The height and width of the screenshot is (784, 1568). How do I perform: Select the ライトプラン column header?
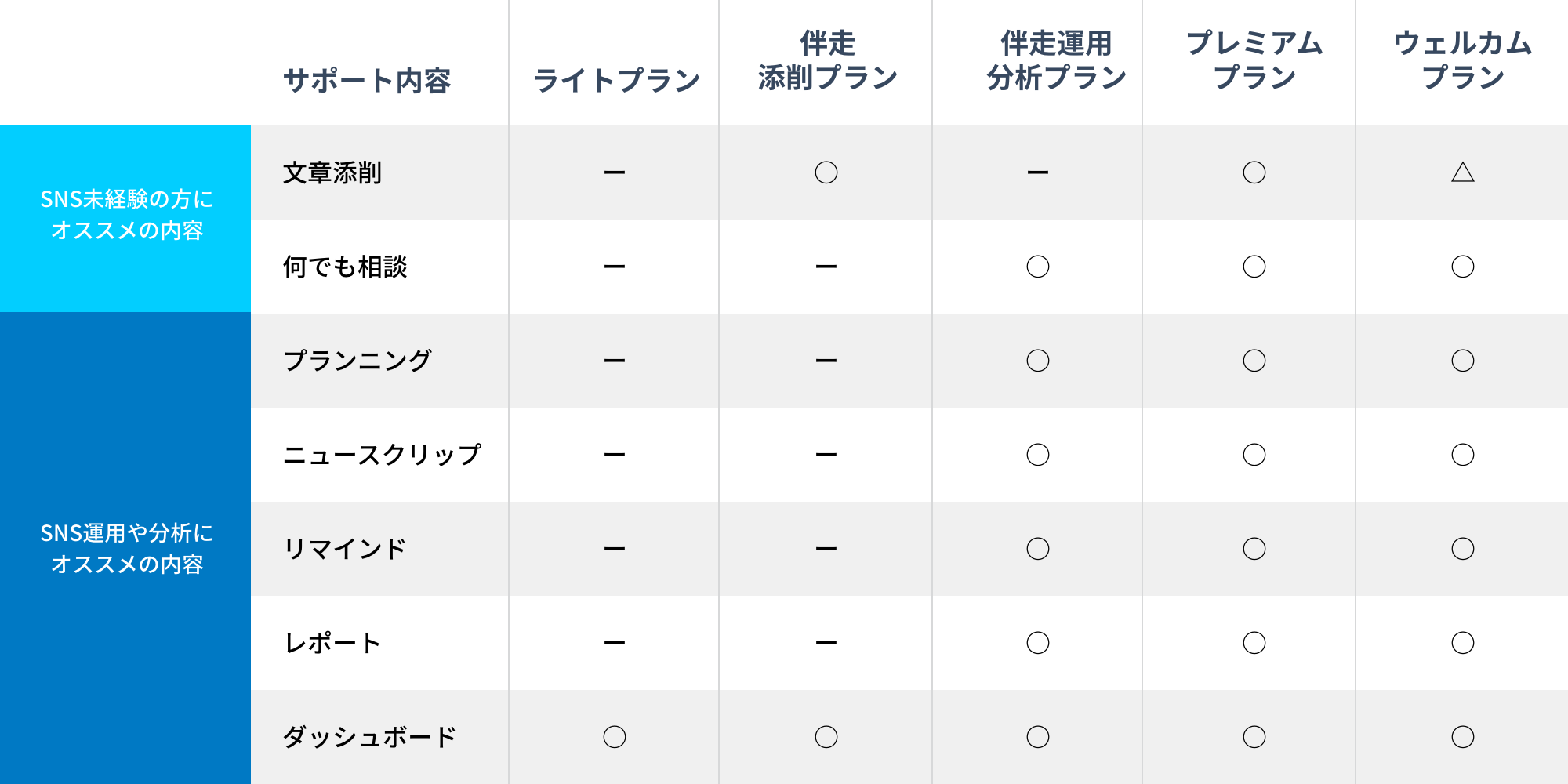click(616, 80)
